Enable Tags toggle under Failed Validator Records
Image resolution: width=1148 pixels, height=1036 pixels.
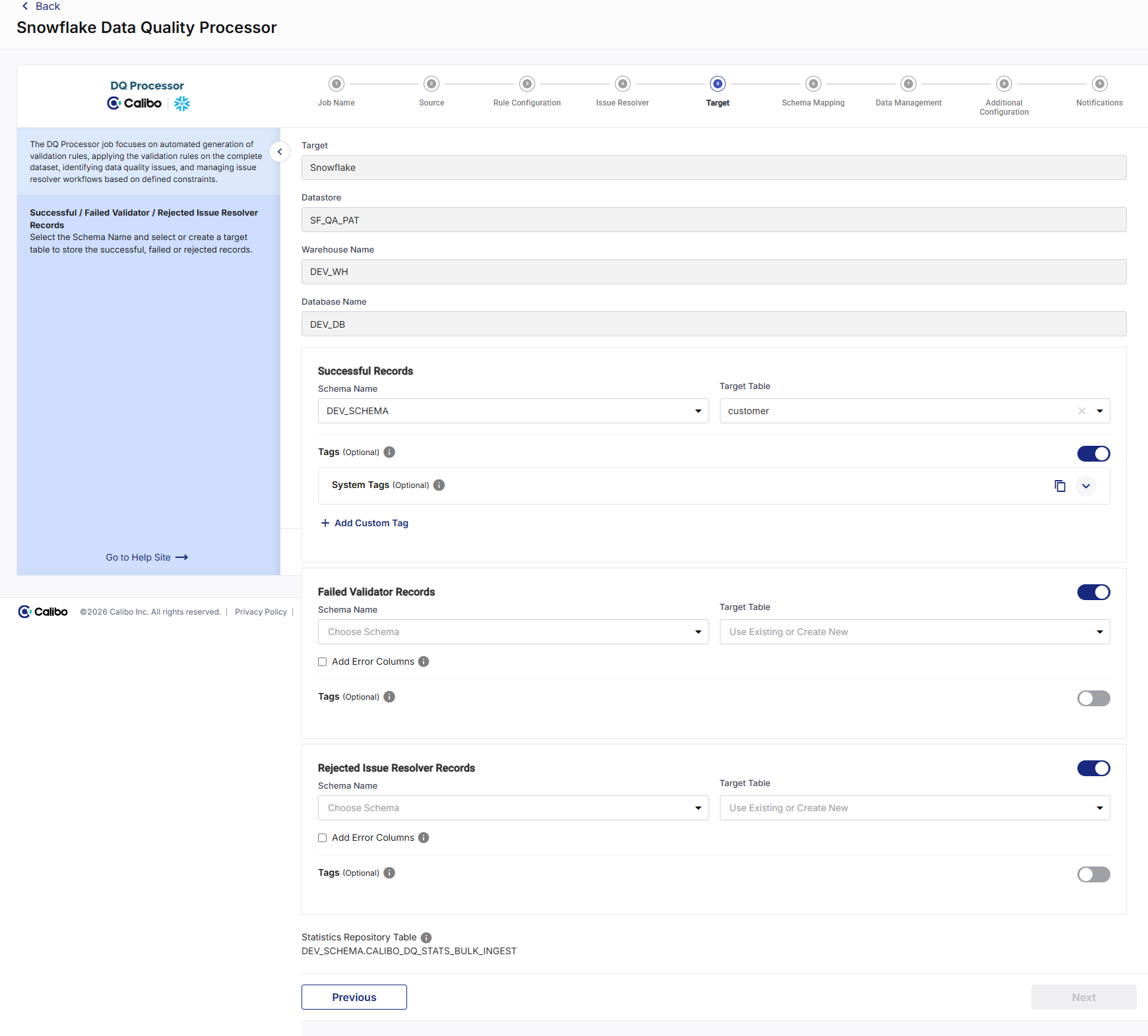click(x=1094, y=698)
